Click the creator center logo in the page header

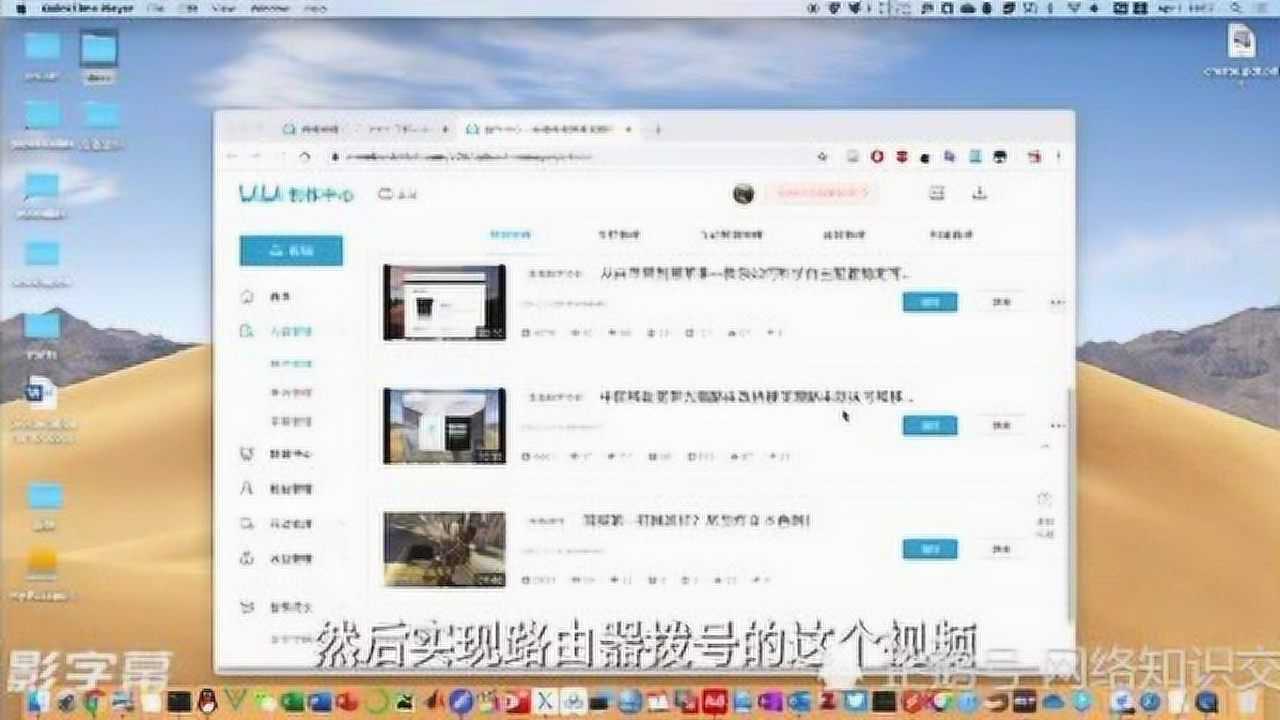point(296,193)
